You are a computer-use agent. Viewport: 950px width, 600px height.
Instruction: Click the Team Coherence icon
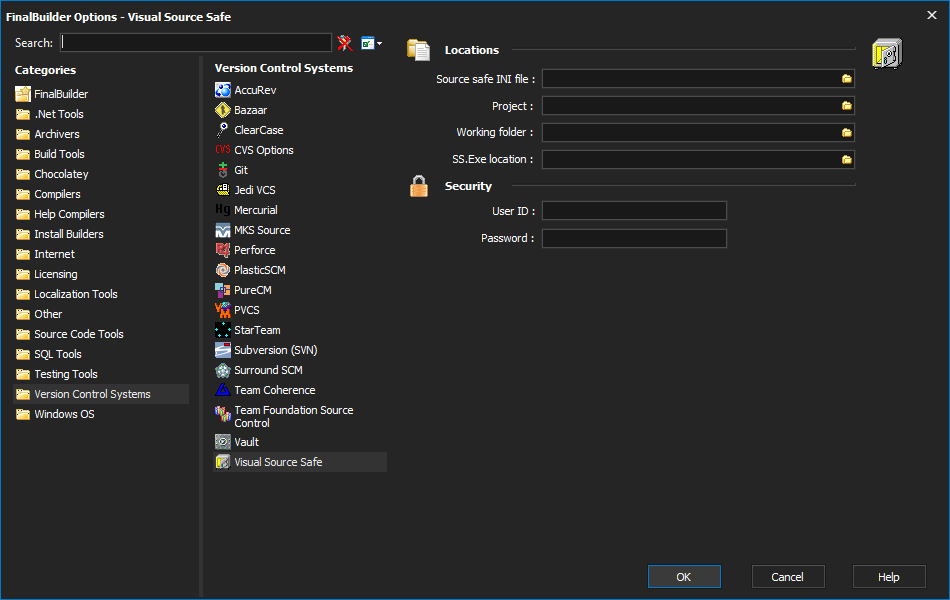point(223,390)
